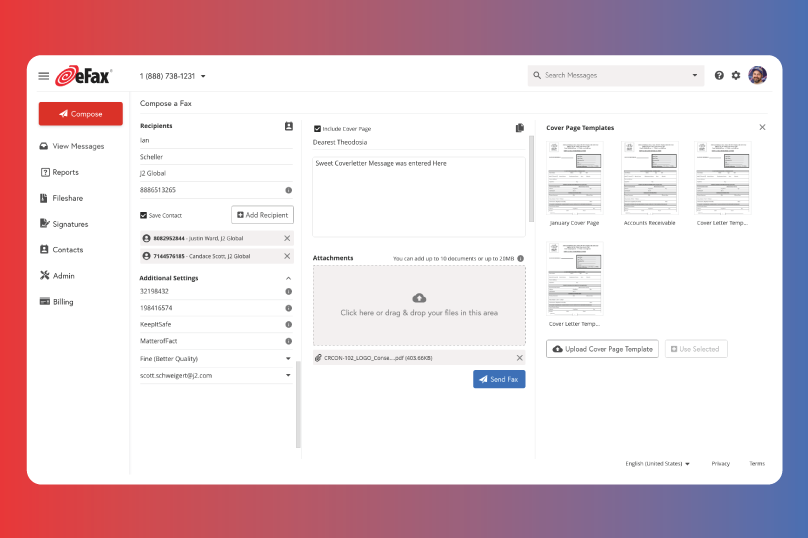The width and height of the screenshot is (808, 538).
Task: Open the help question mark icon
Action: click(x=719, y=75)
